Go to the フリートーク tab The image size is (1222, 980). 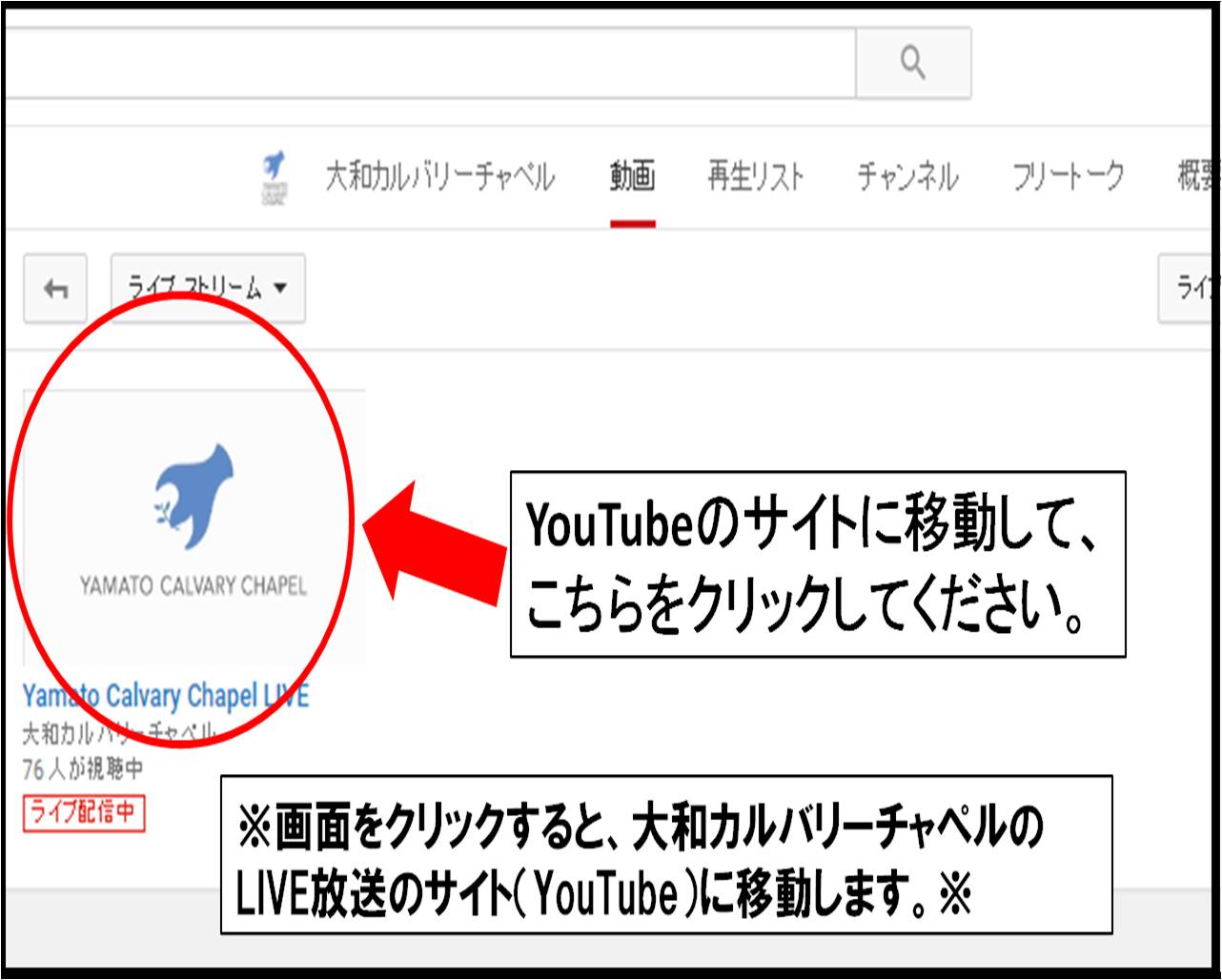point(1068,176)
